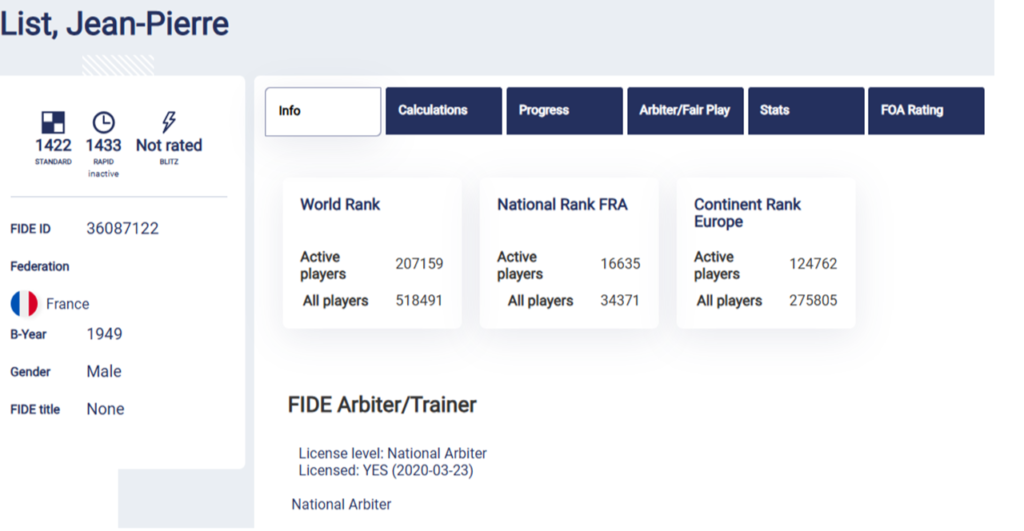Viewport: 1024px width, 531px height.
Task: Click the 1433 rapid rating value
Action: (103, 146)
